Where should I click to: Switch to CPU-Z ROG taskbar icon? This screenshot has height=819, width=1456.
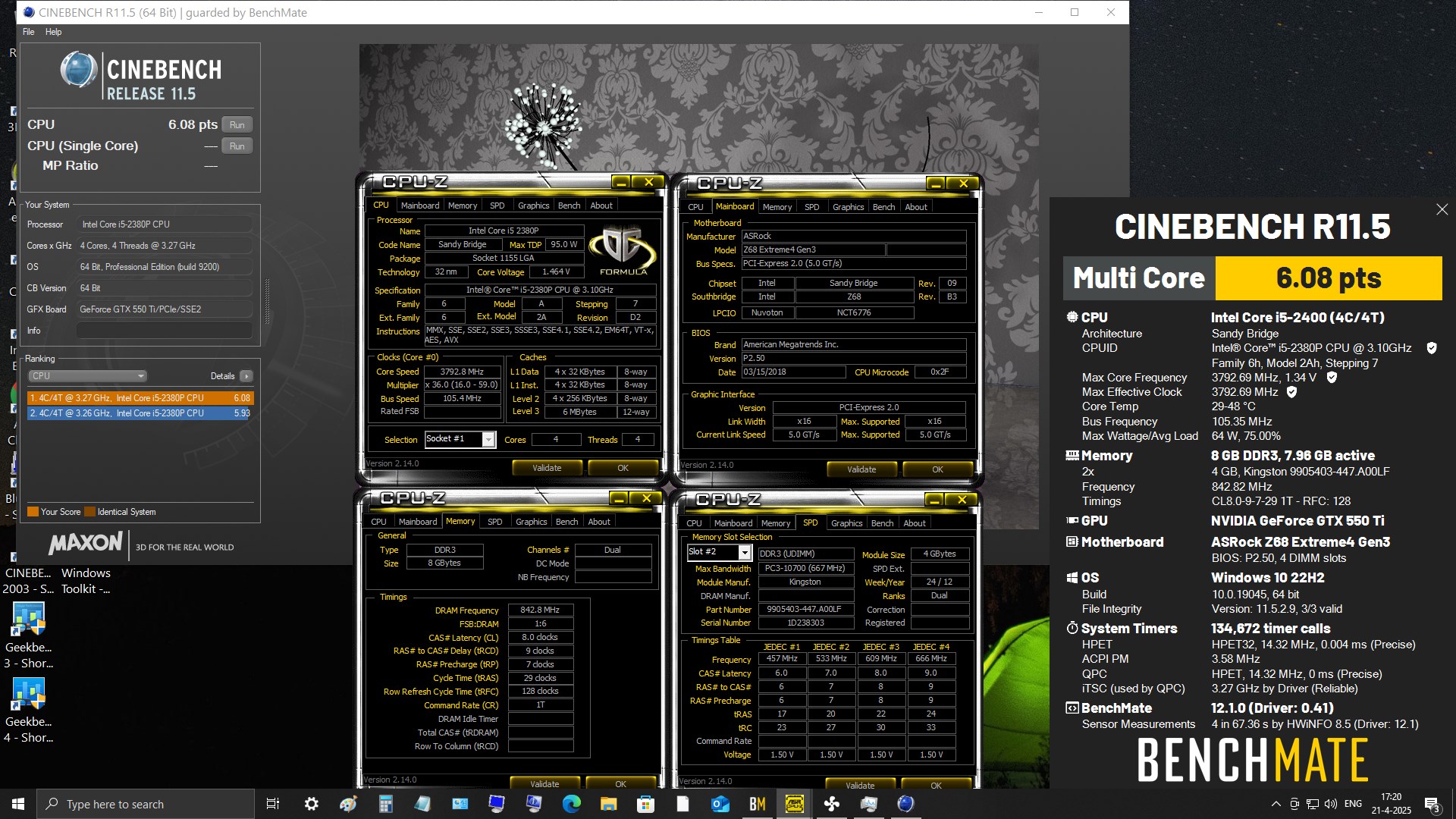[794, 804]
